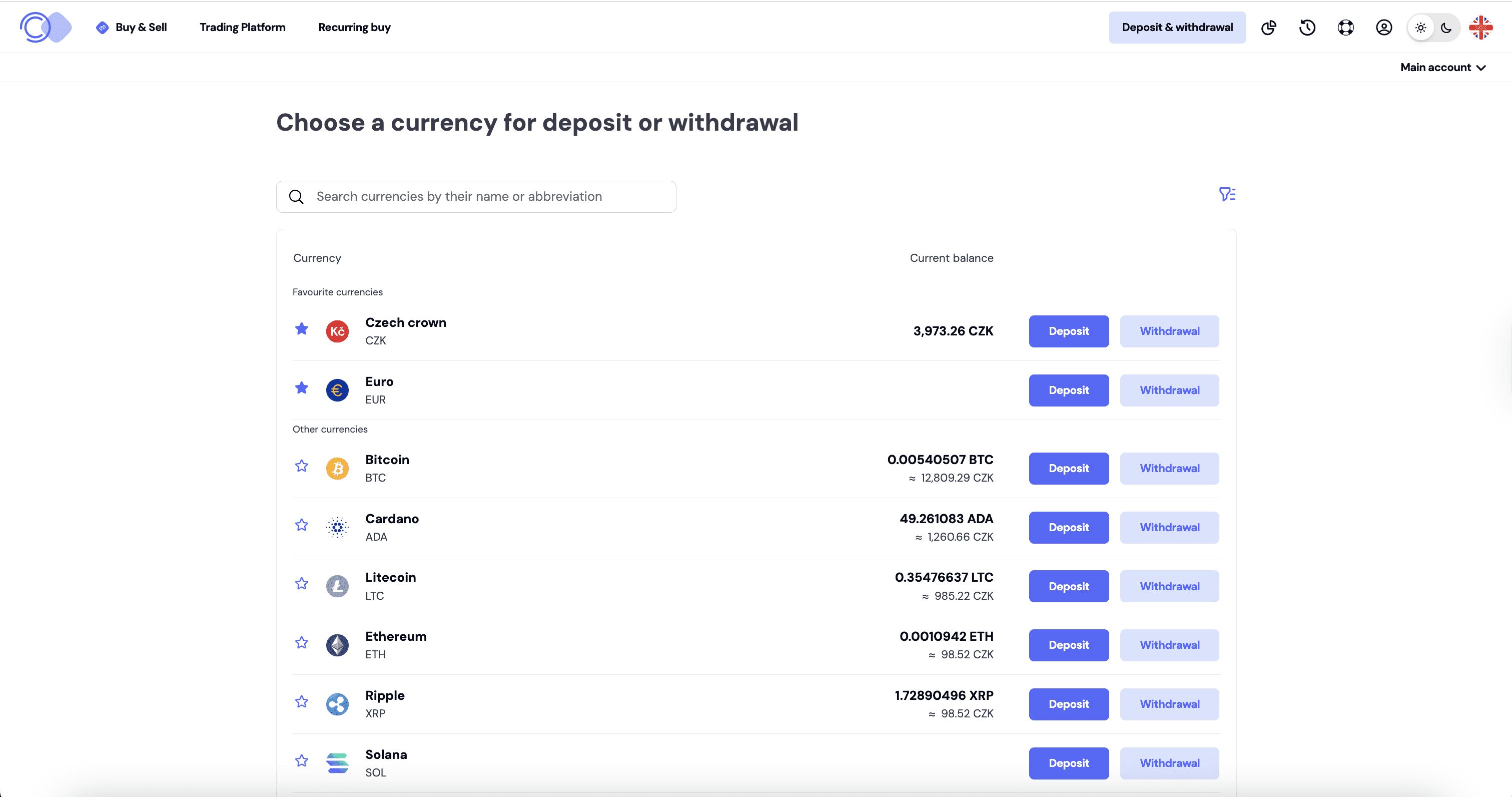
Task: Deposit Cardano
Action: 1069,528
